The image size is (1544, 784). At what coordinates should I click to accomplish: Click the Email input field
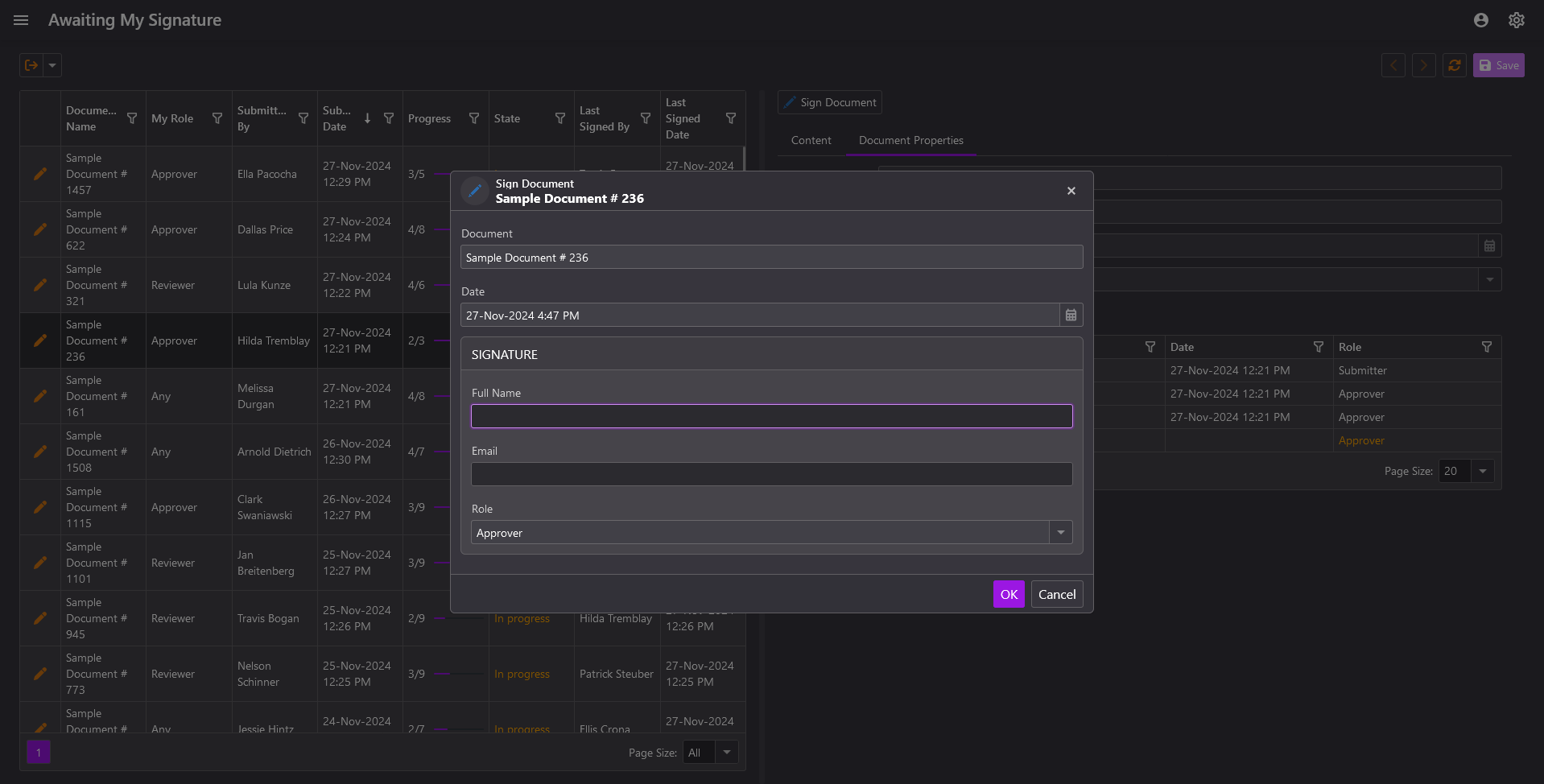tap(771, 474)
